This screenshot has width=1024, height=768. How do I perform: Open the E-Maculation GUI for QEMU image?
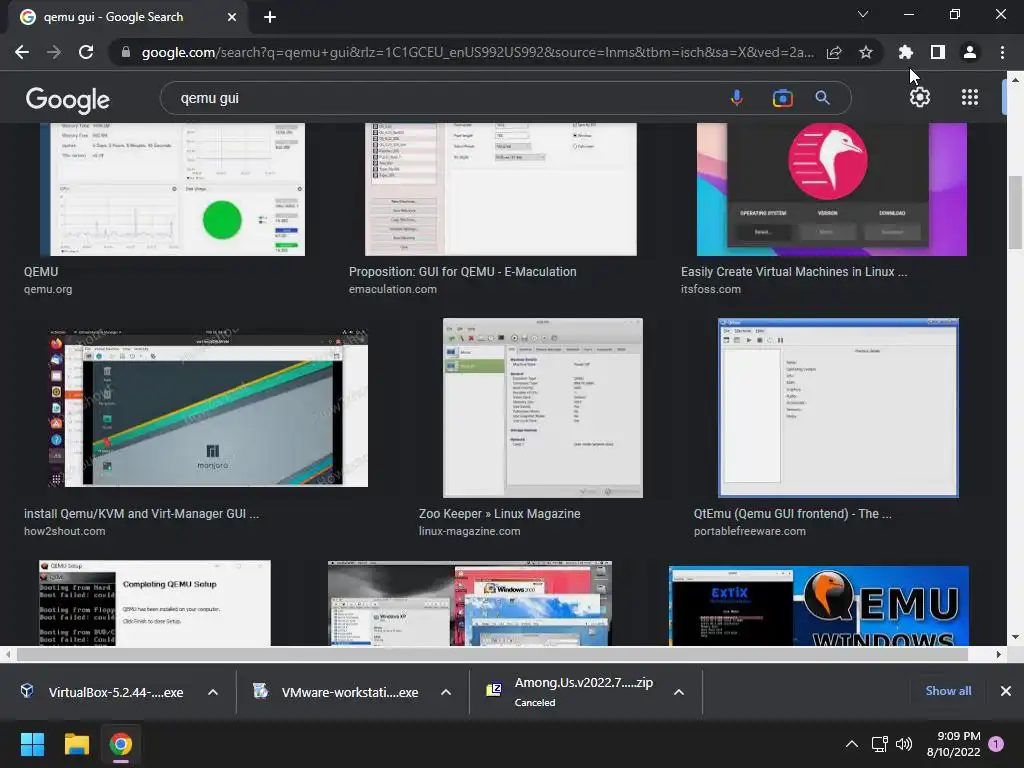pyautogui.click(x=501, y=189)
